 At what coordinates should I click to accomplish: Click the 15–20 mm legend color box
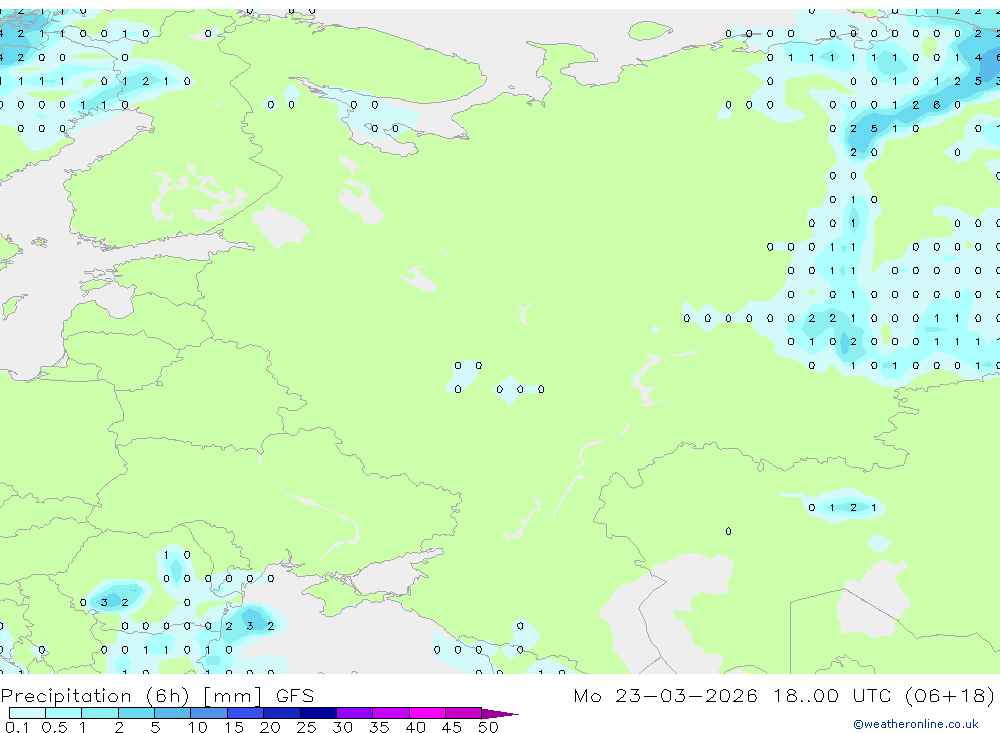[246, 713]
